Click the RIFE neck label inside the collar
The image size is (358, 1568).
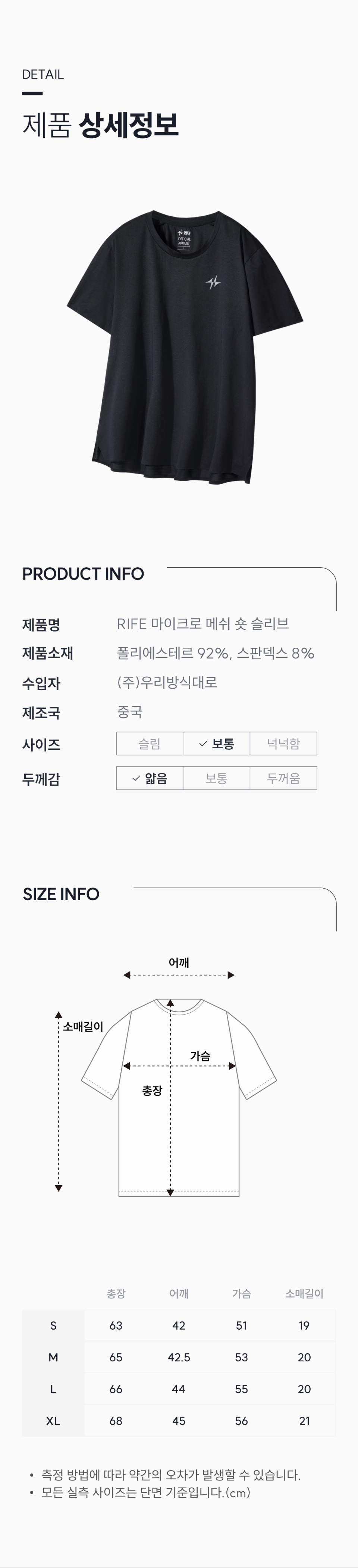click(183, 237)
